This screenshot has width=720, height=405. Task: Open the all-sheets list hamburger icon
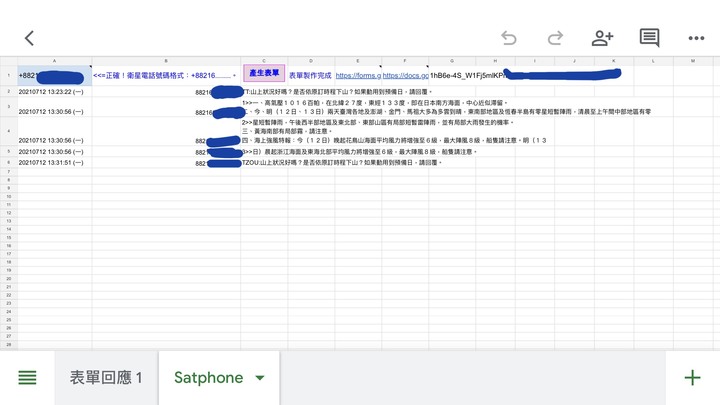coord(27,378)
